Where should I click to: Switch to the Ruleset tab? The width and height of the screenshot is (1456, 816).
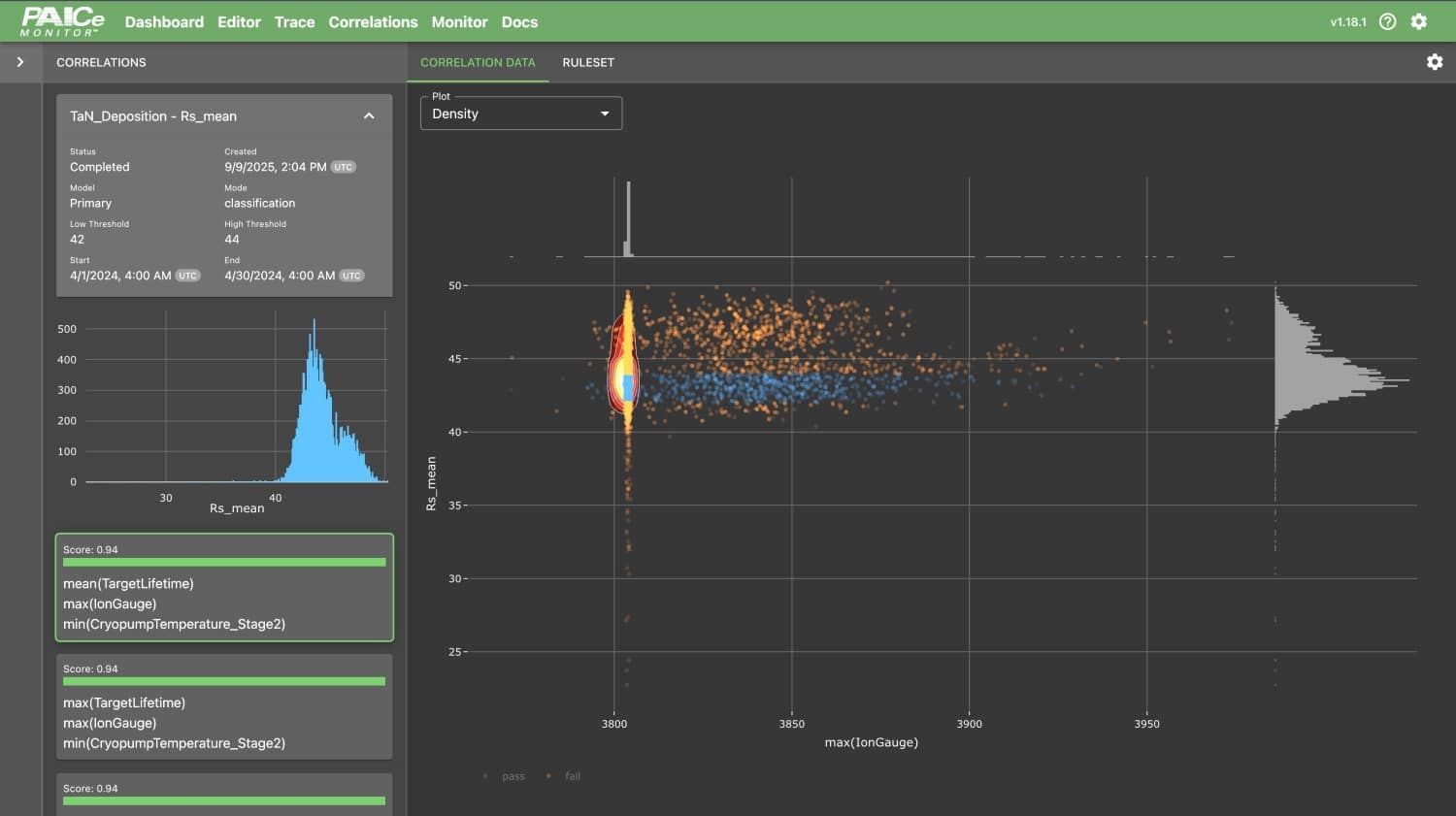point(588,62)
